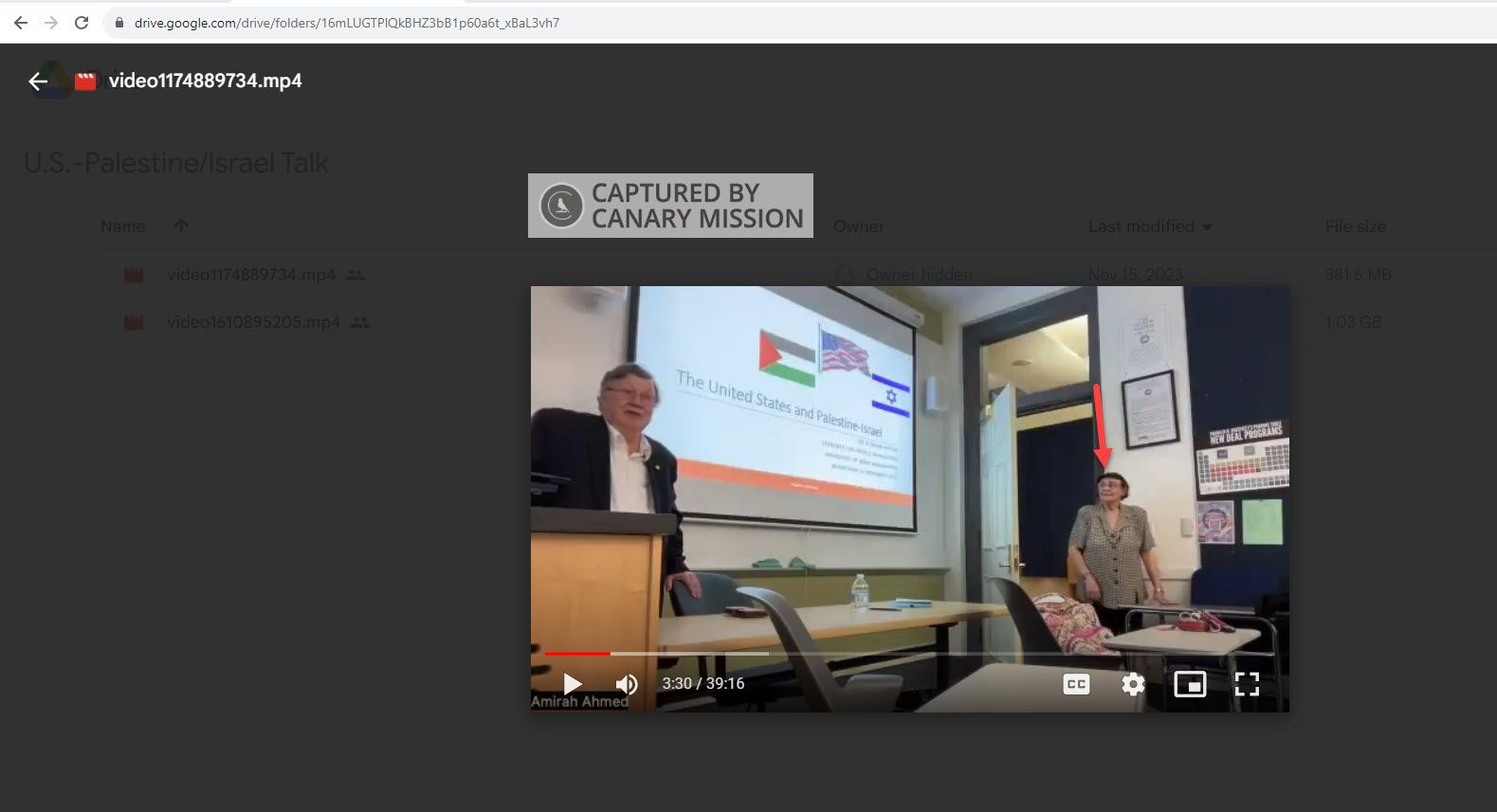Click the browser back button
Image resolution: width=1497 pixels, height=812 pixels.
pyautogui.click(x=21, y=23)
